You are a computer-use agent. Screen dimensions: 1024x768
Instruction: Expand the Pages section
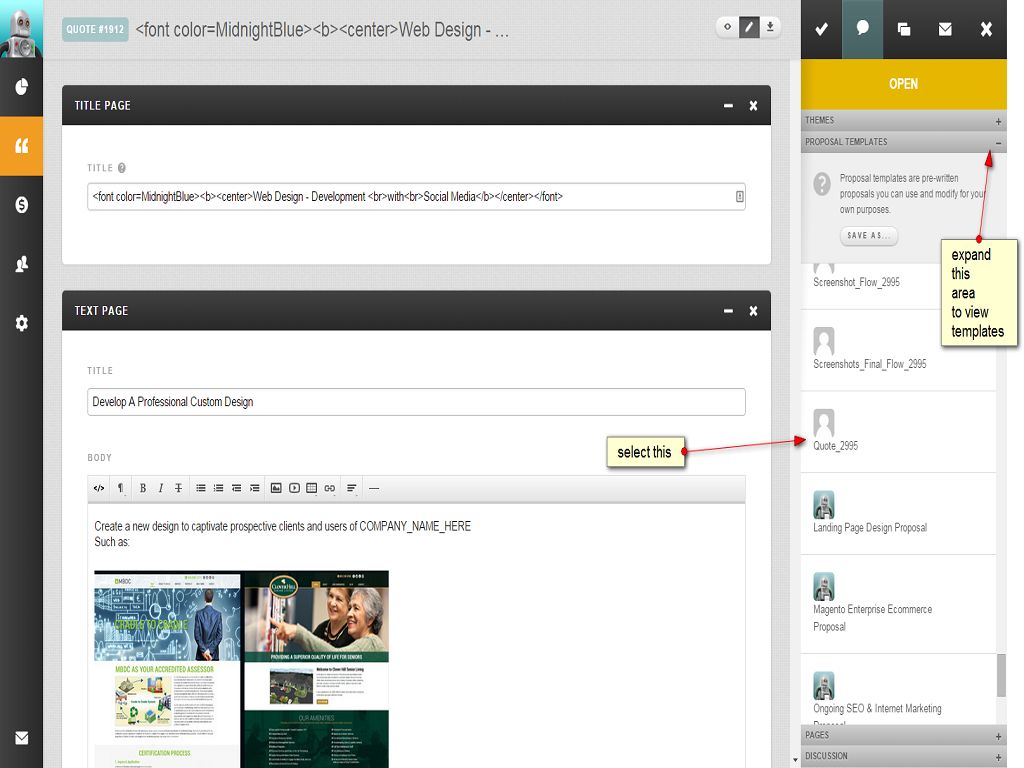point(998,736)
